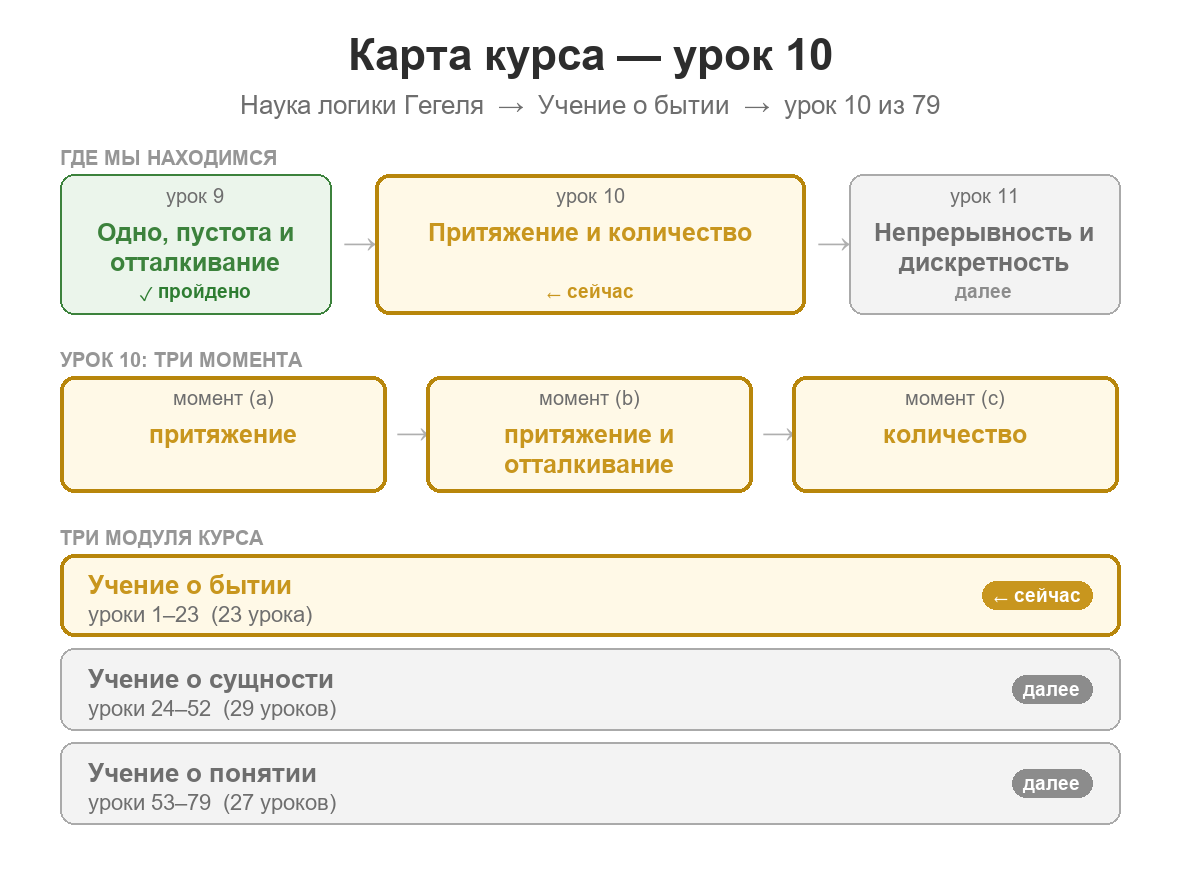Open the lesson 11 card 'Непрерывность и дискретность'
The height and width of the screenshot is (870, 1180).
984,245
